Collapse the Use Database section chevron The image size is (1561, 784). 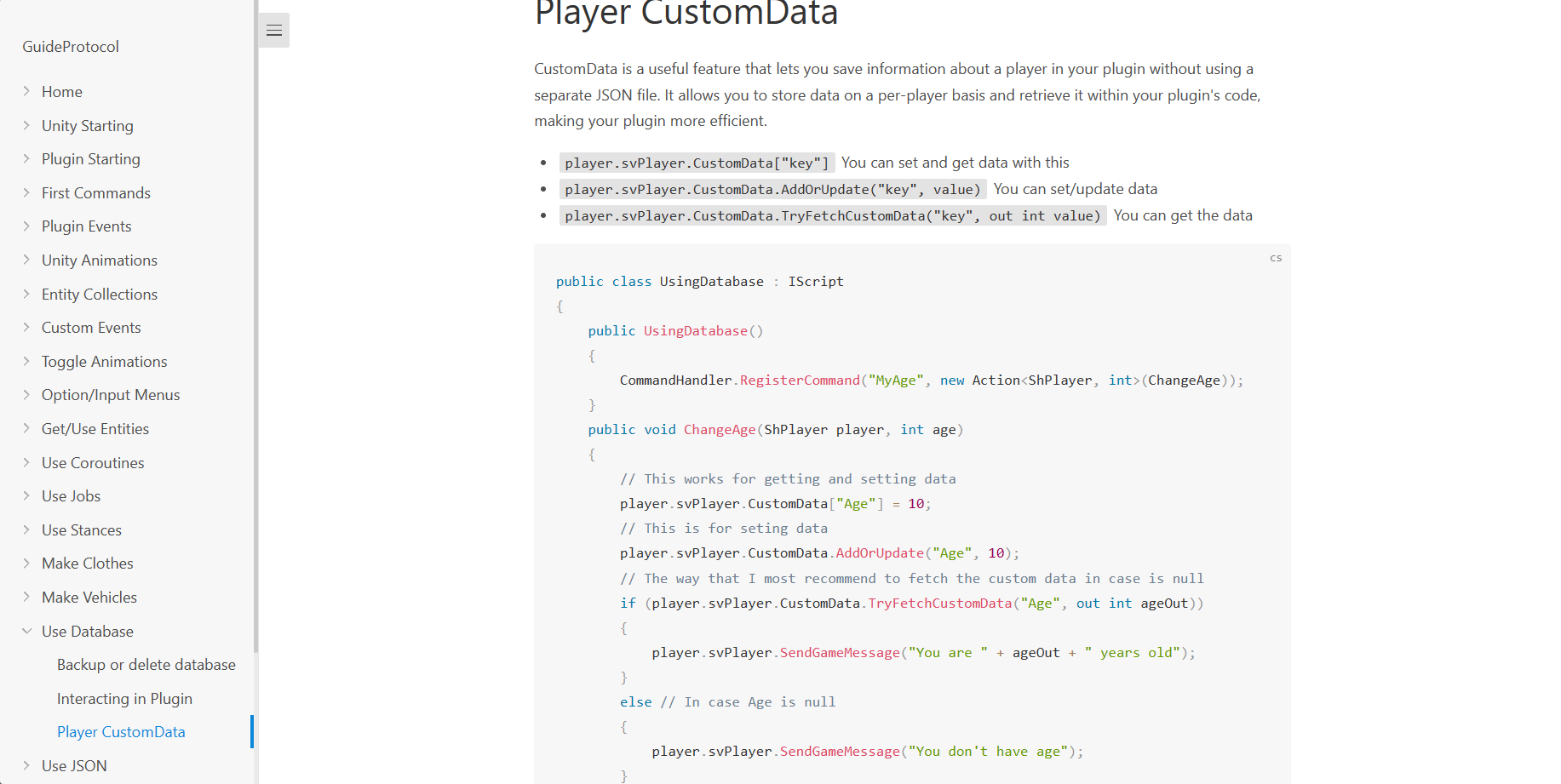click(26, 631)
